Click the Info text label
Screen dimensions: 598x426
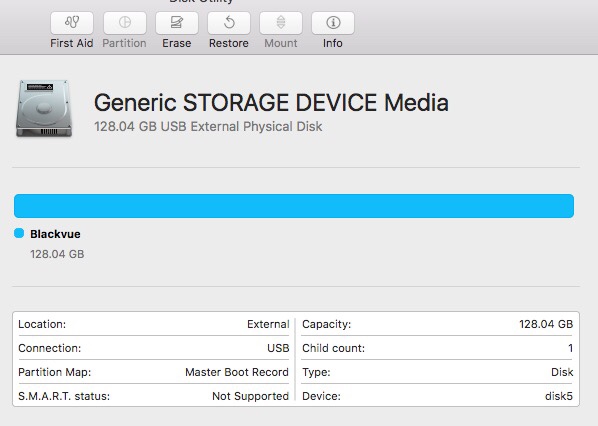tap(333, 43)
